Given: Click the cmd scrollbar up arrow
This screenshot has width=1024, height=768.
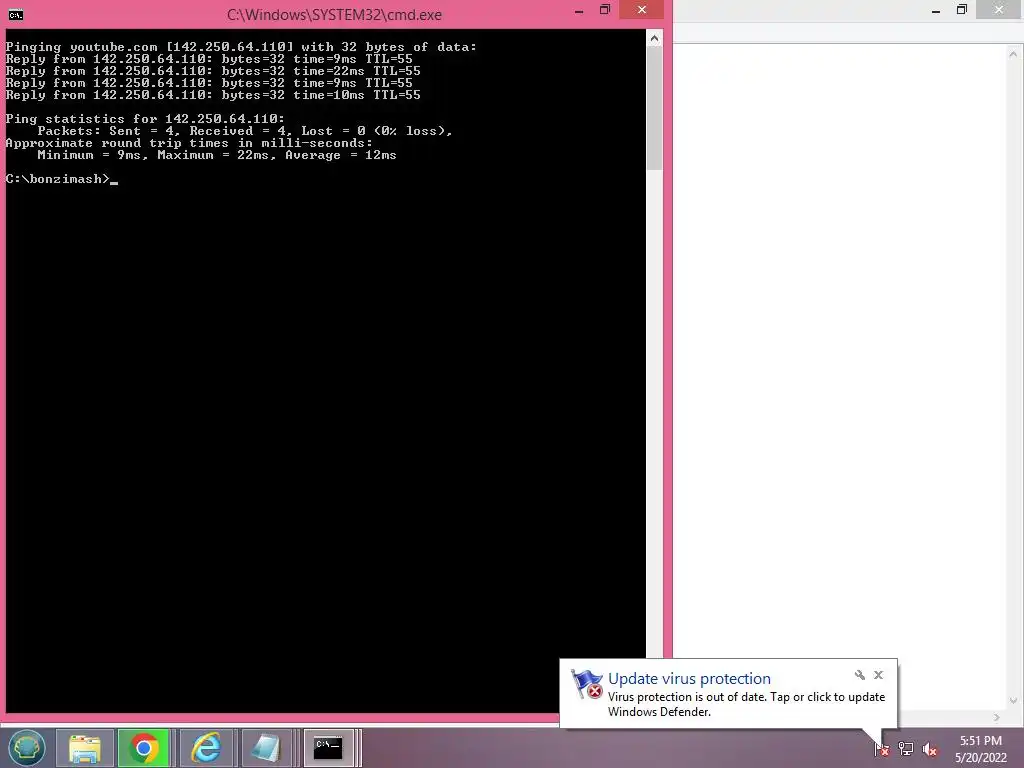Looking at the screenshot, I should 654,39.
